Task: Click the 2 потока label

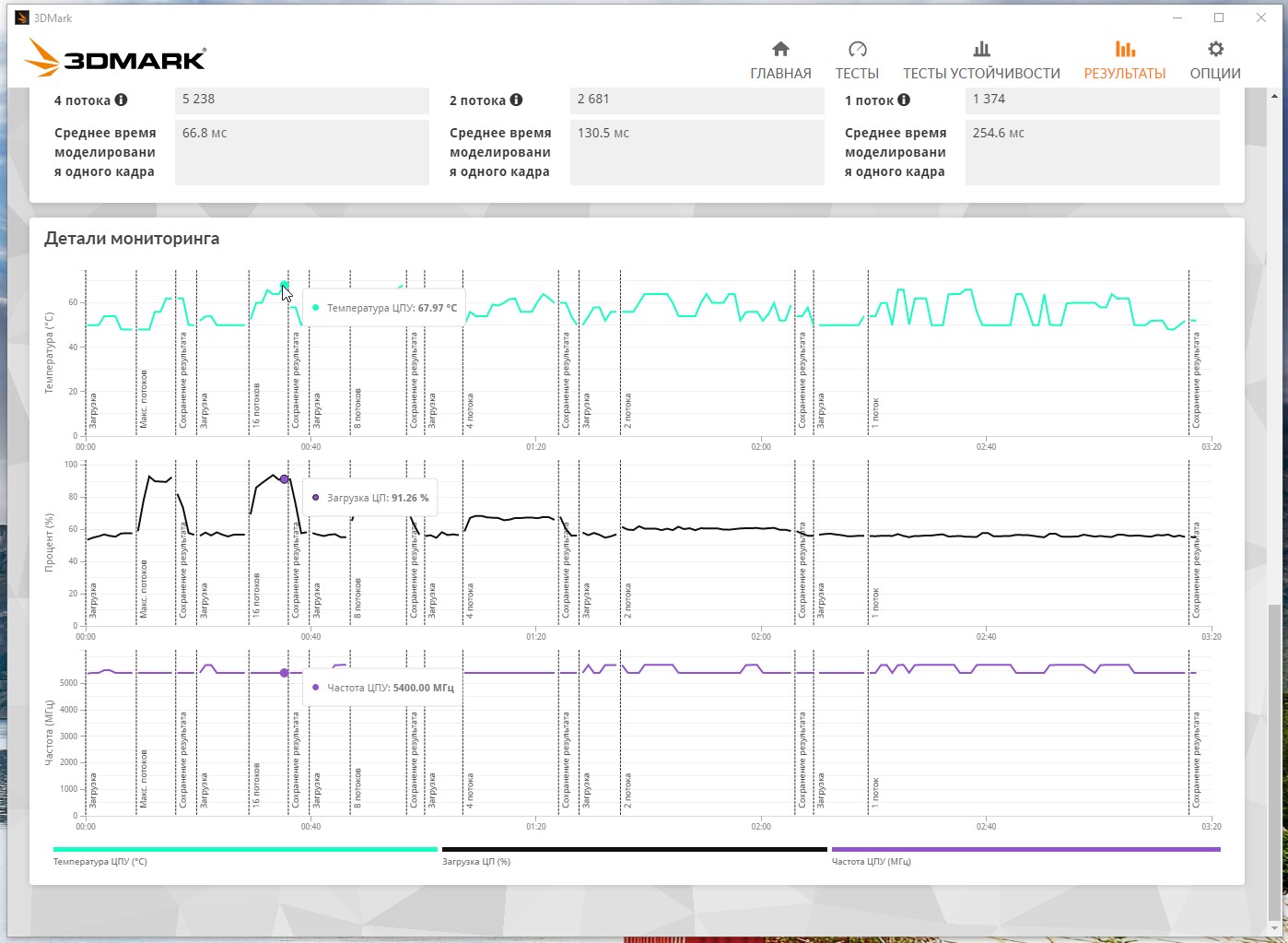Action: point(477,100)
